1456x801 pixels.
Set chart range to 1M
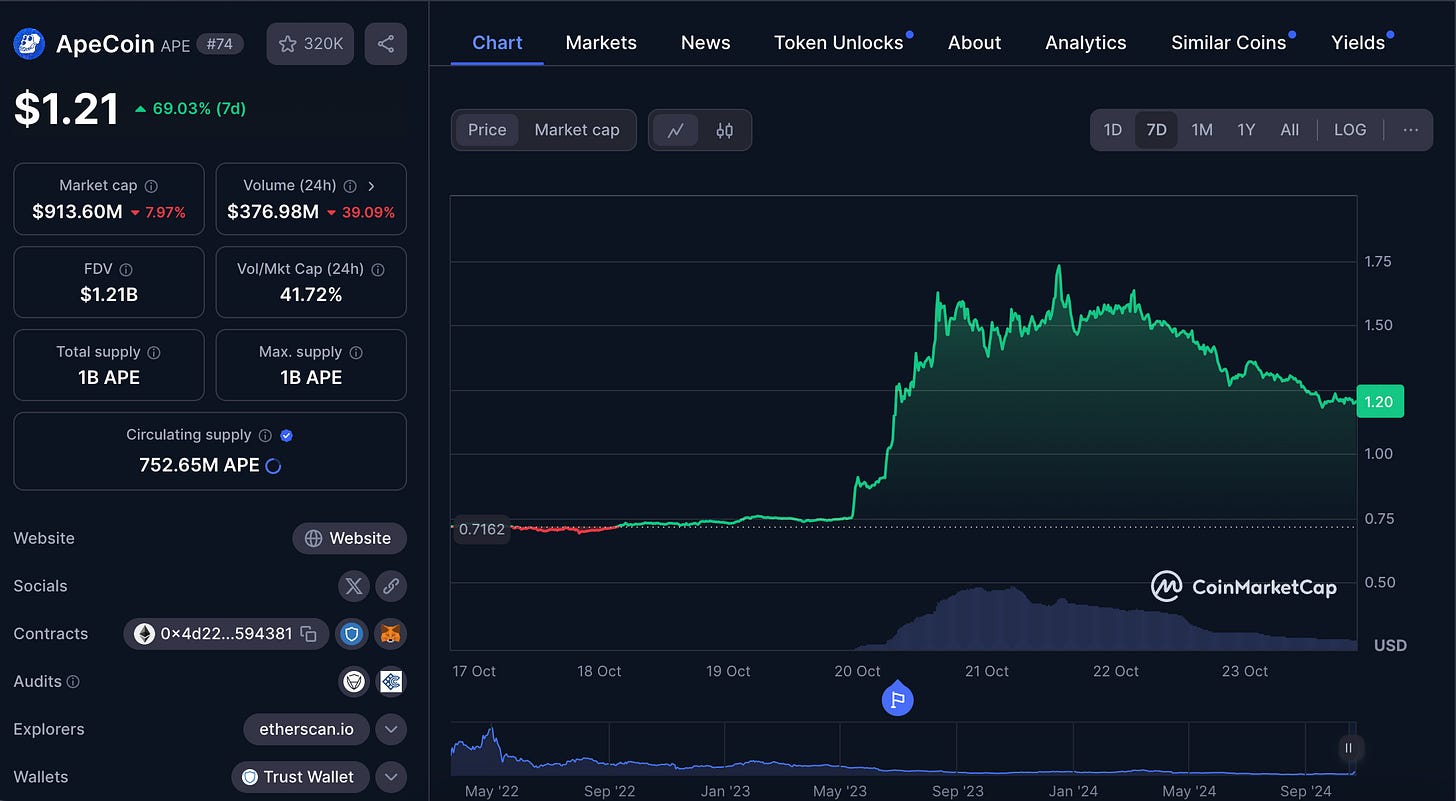[1202, 130]
